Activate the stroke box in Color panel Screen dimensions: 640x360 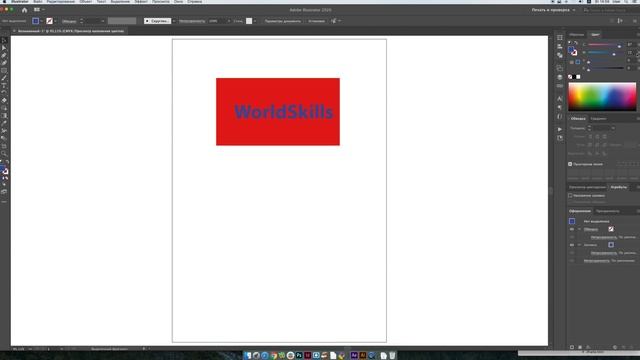click(574, 53)
